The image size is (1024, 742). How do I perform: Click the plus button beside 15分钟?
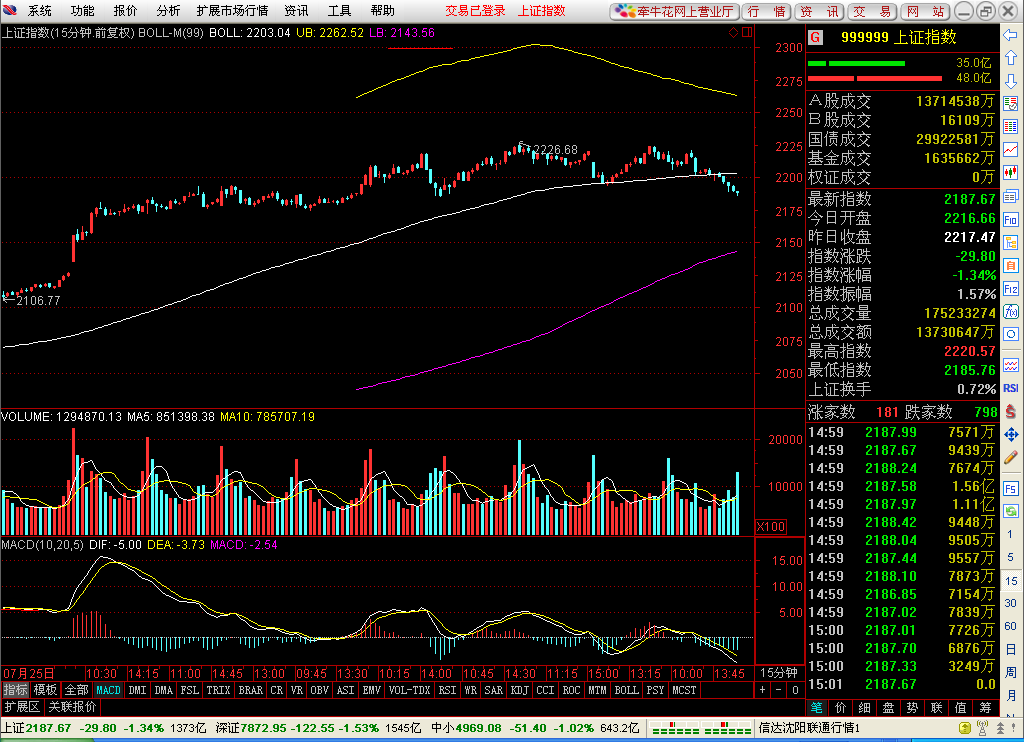pyautogui.click(x=763, y=690)
